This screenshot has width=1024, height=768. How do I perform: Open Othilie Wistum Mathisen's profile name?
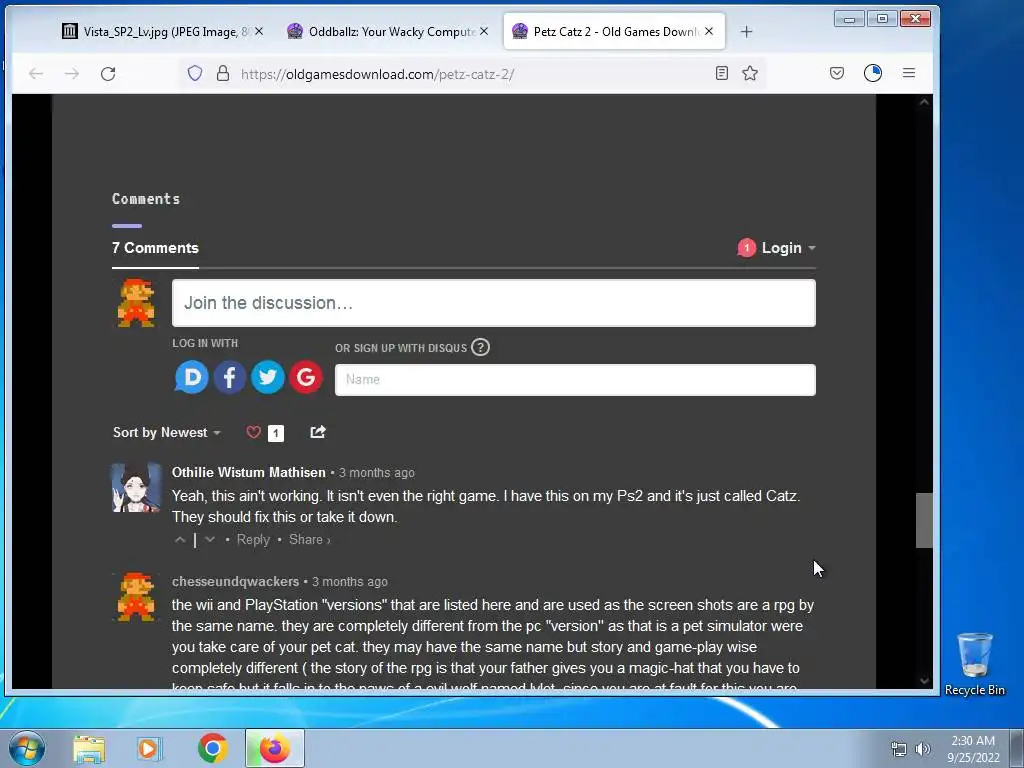pos(248,472)
